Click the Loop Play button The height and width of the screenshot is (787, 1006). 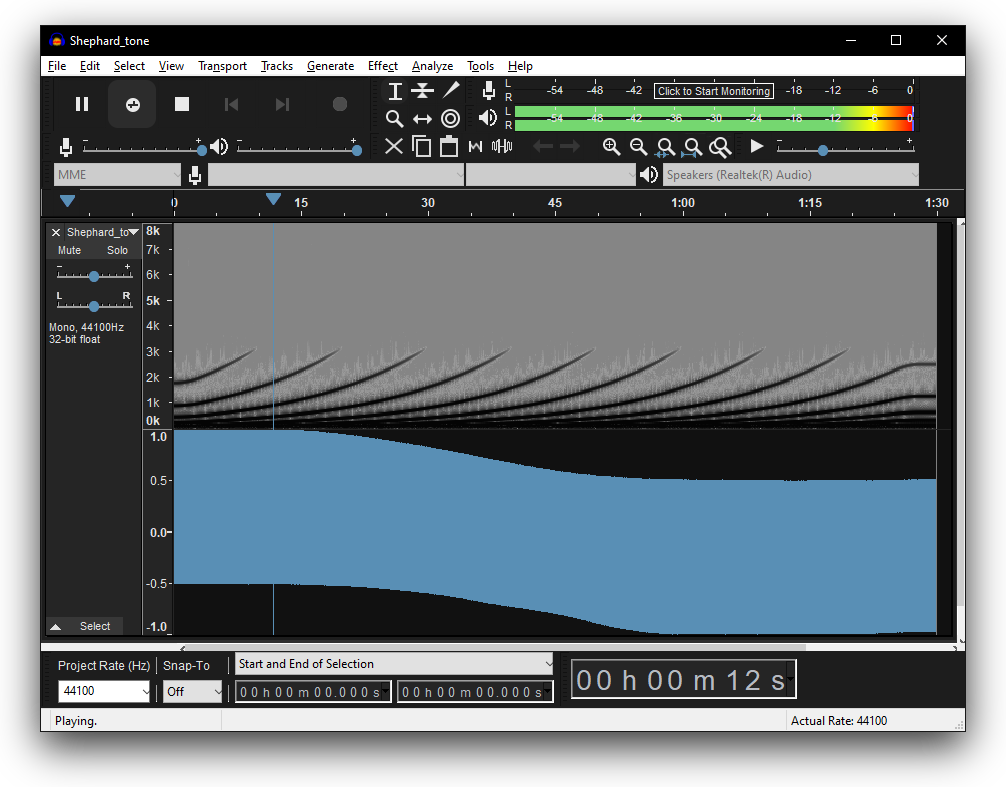(132, 104)
